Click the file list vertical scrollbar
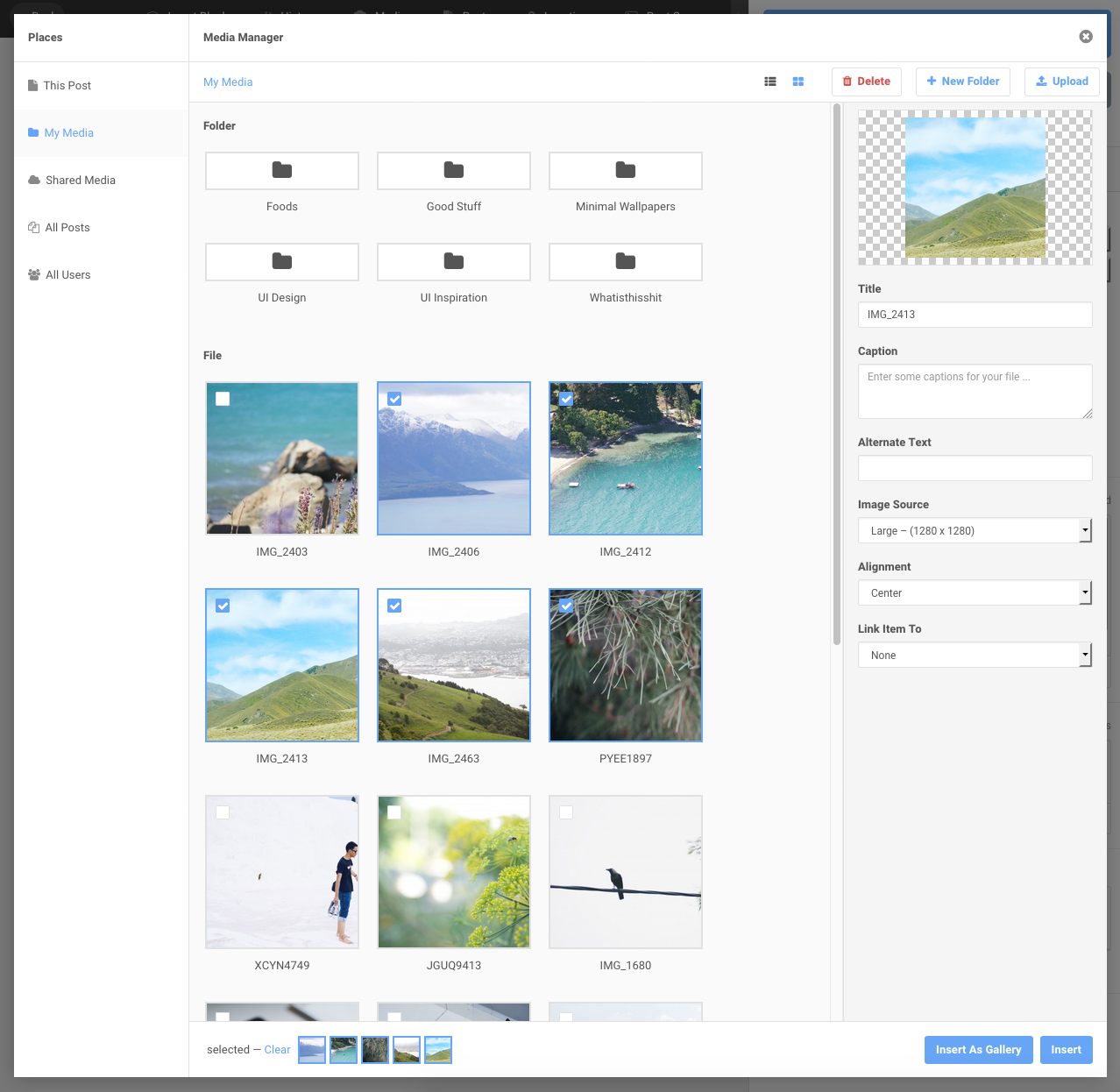The width and height of the screenshot is (1120, 1092). tap(837, 374)
